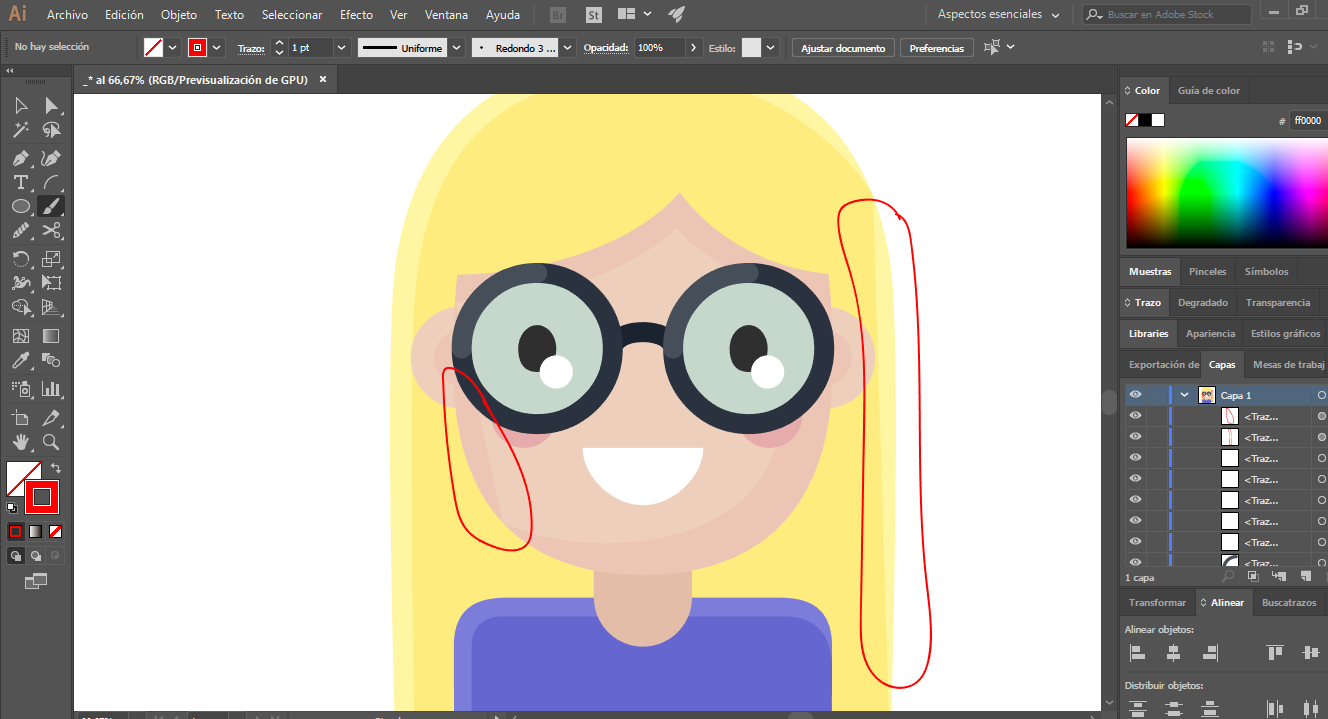Toggle visibility of first Trazado sublayer
Screen dimensions: 1328x719
click(x=1135, y=416)
